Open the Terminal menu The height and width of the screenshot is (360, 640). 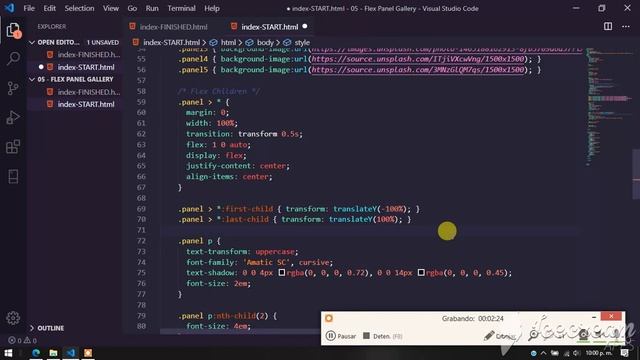pos(181,8)
